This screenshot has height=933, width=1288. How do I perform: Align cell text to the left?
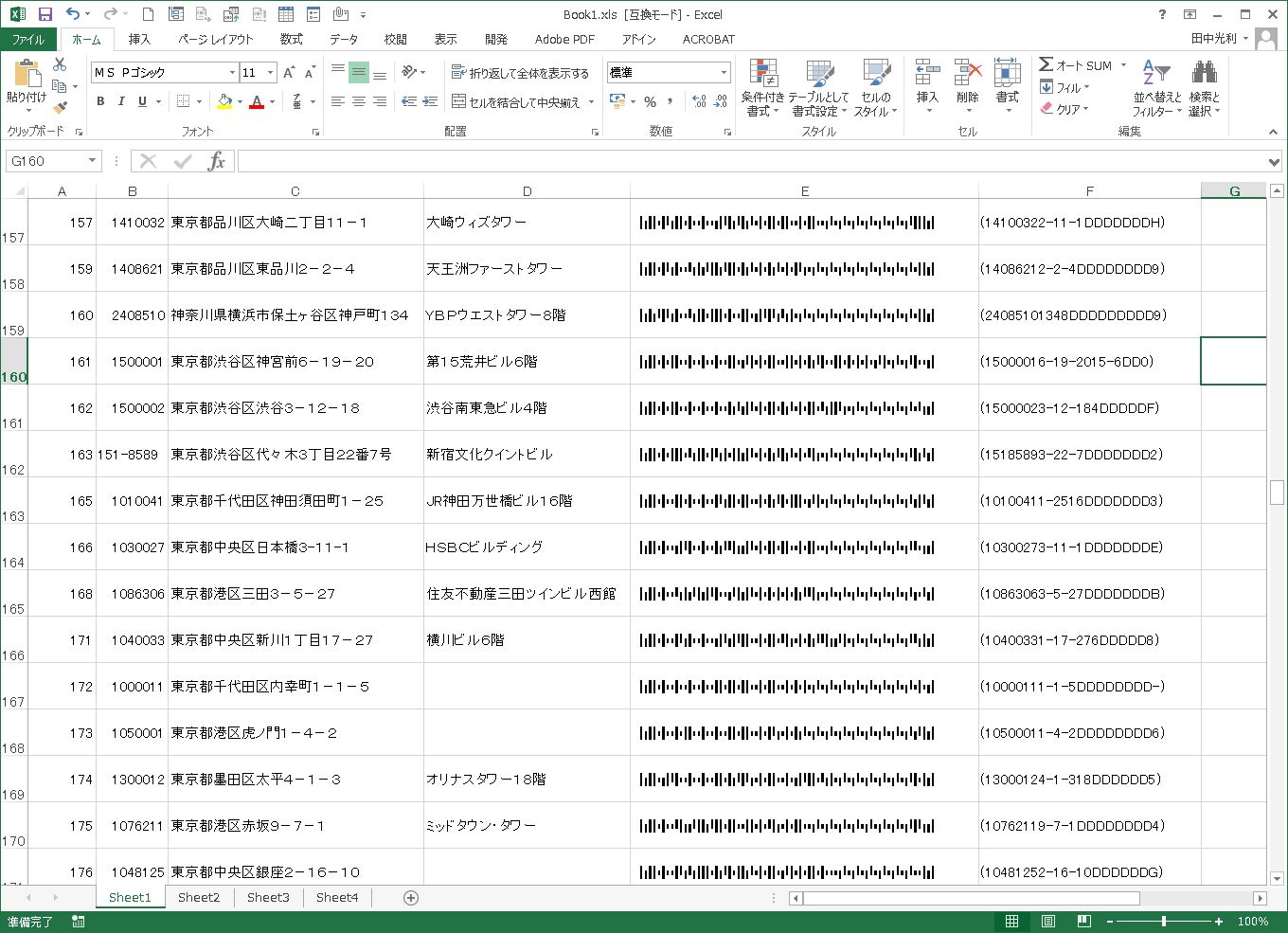coord(337,101)
